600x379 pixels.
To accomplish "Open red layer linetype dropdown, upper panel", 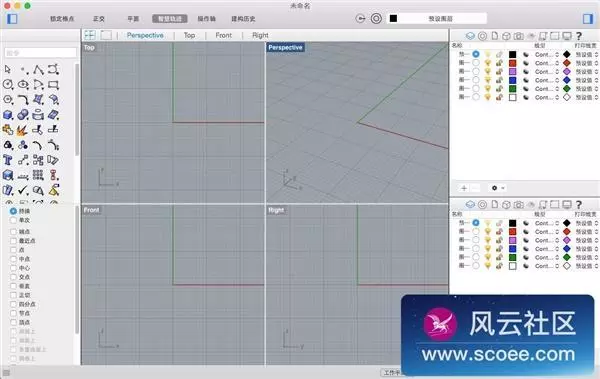I will click(547, 63).
